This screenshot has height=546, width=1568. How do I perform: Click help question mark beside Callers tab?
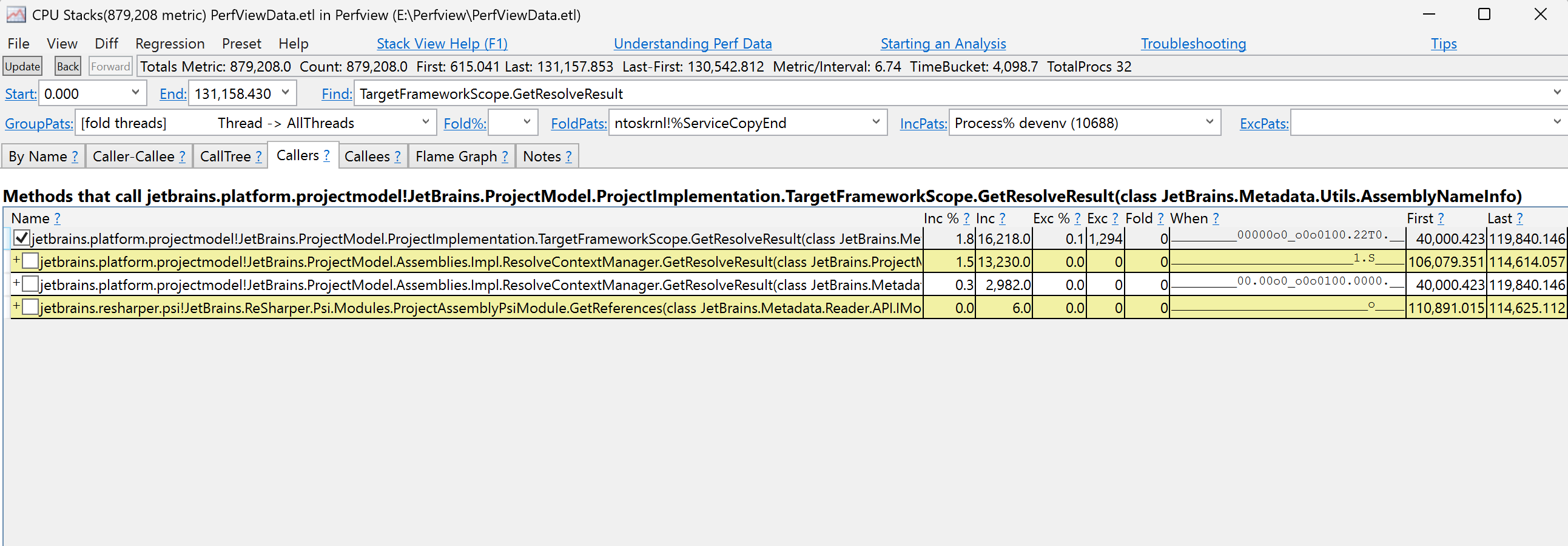click(327, 156)
